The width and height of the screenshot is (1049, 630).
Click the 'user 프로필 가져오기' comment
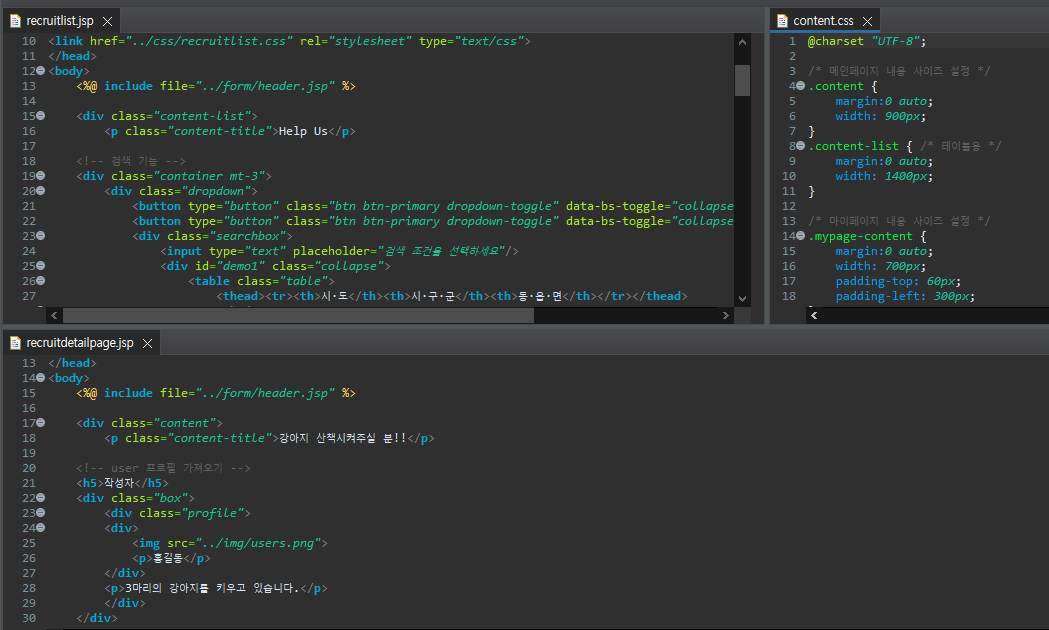pos(163,467)
